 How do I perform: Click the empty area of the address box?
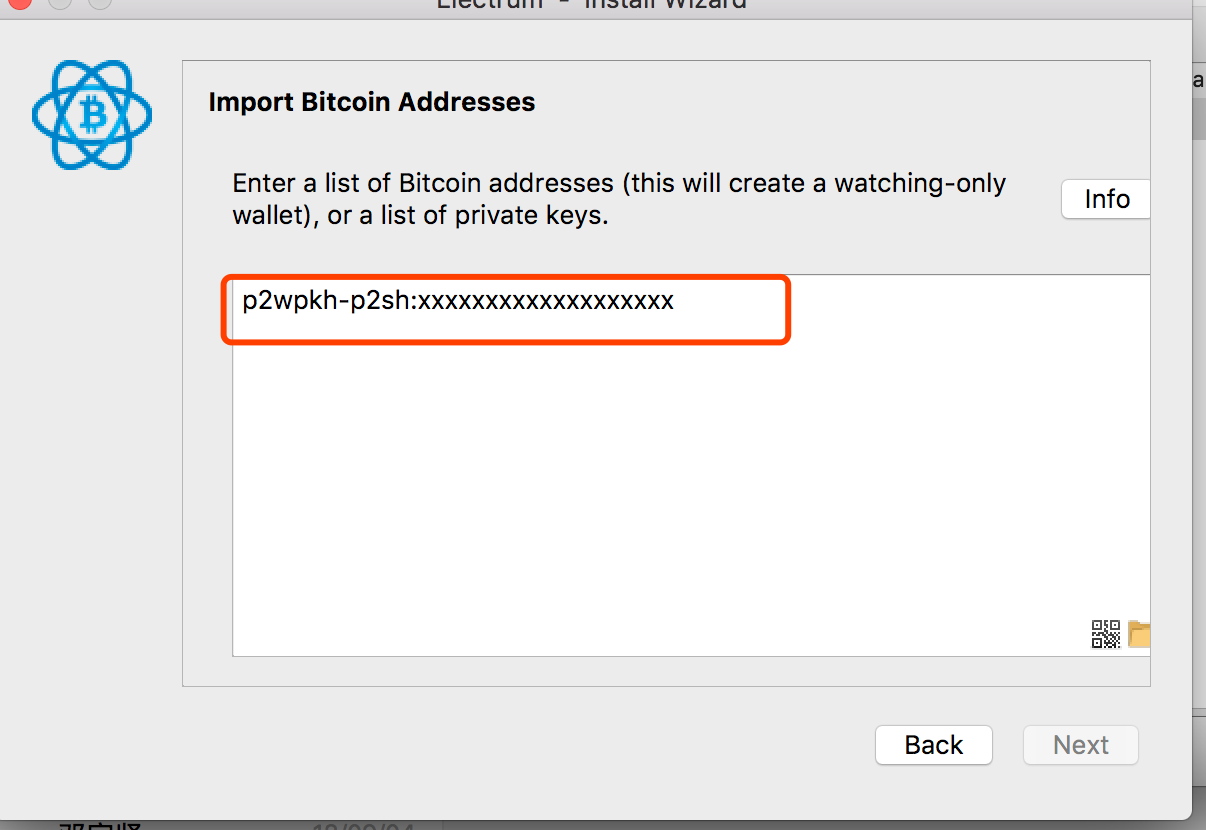(x=690, y=490)
